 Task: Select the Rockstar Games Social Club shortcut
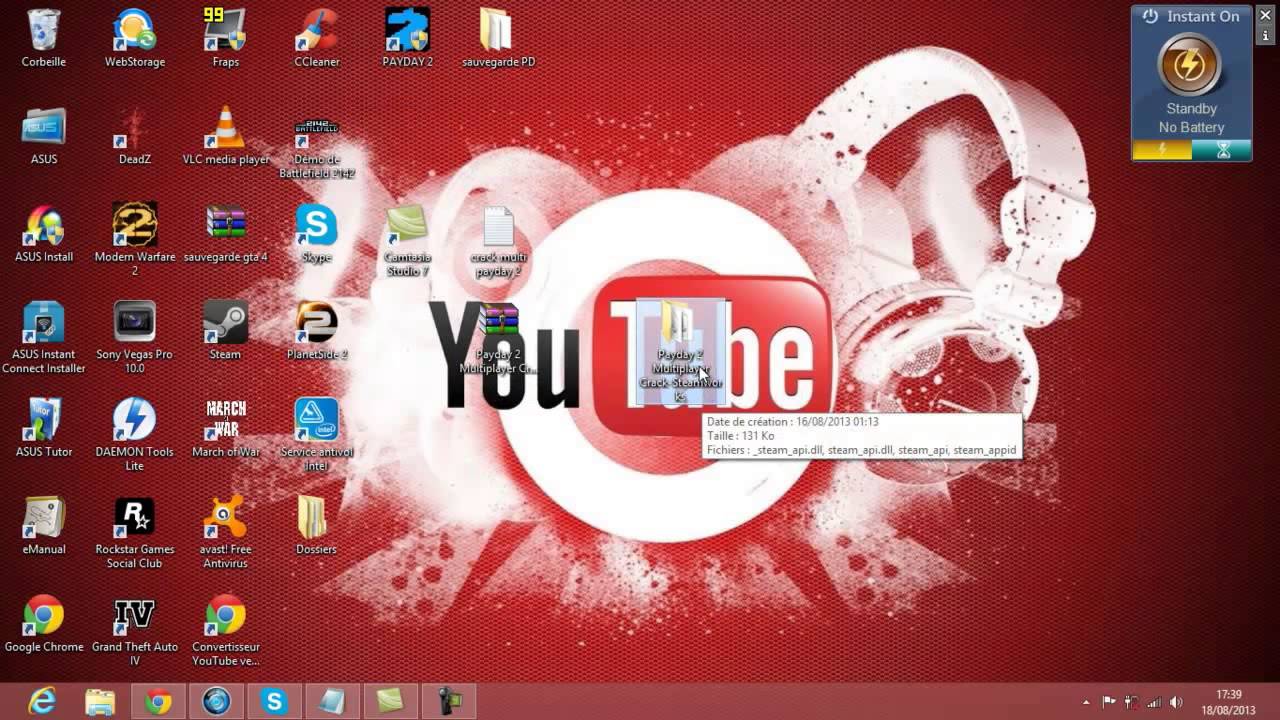pos(135,533)
